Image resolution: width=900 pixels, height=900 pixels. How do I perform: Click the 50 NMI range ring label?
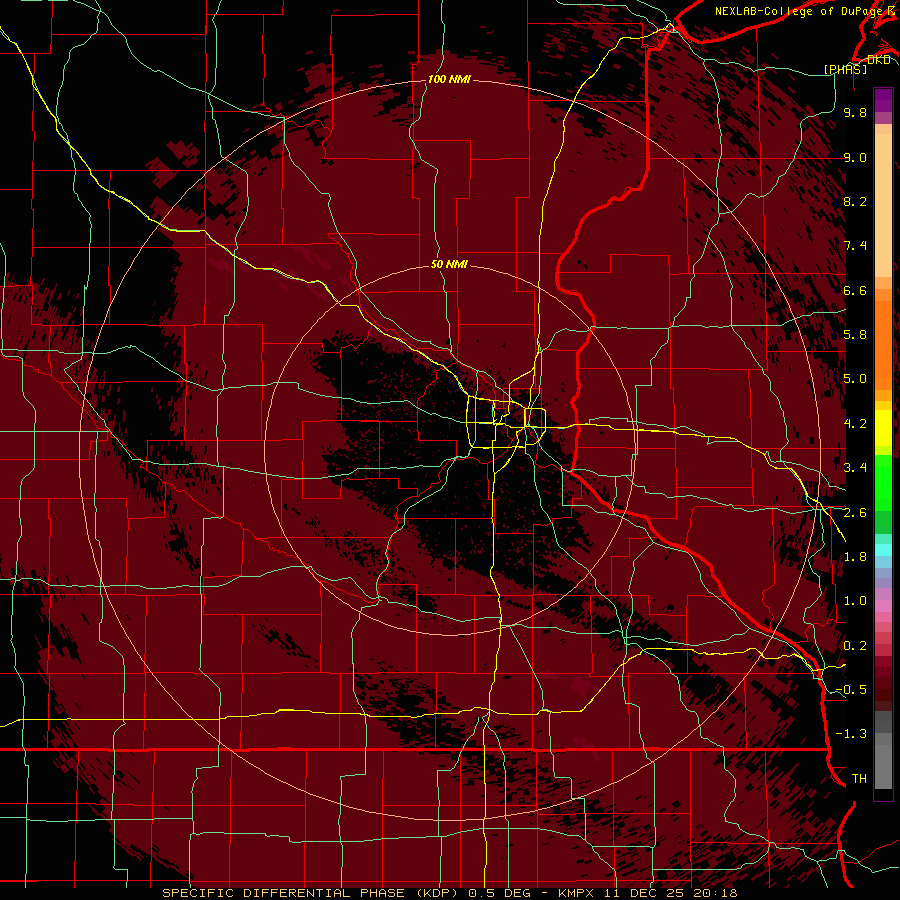coord(449,265)
